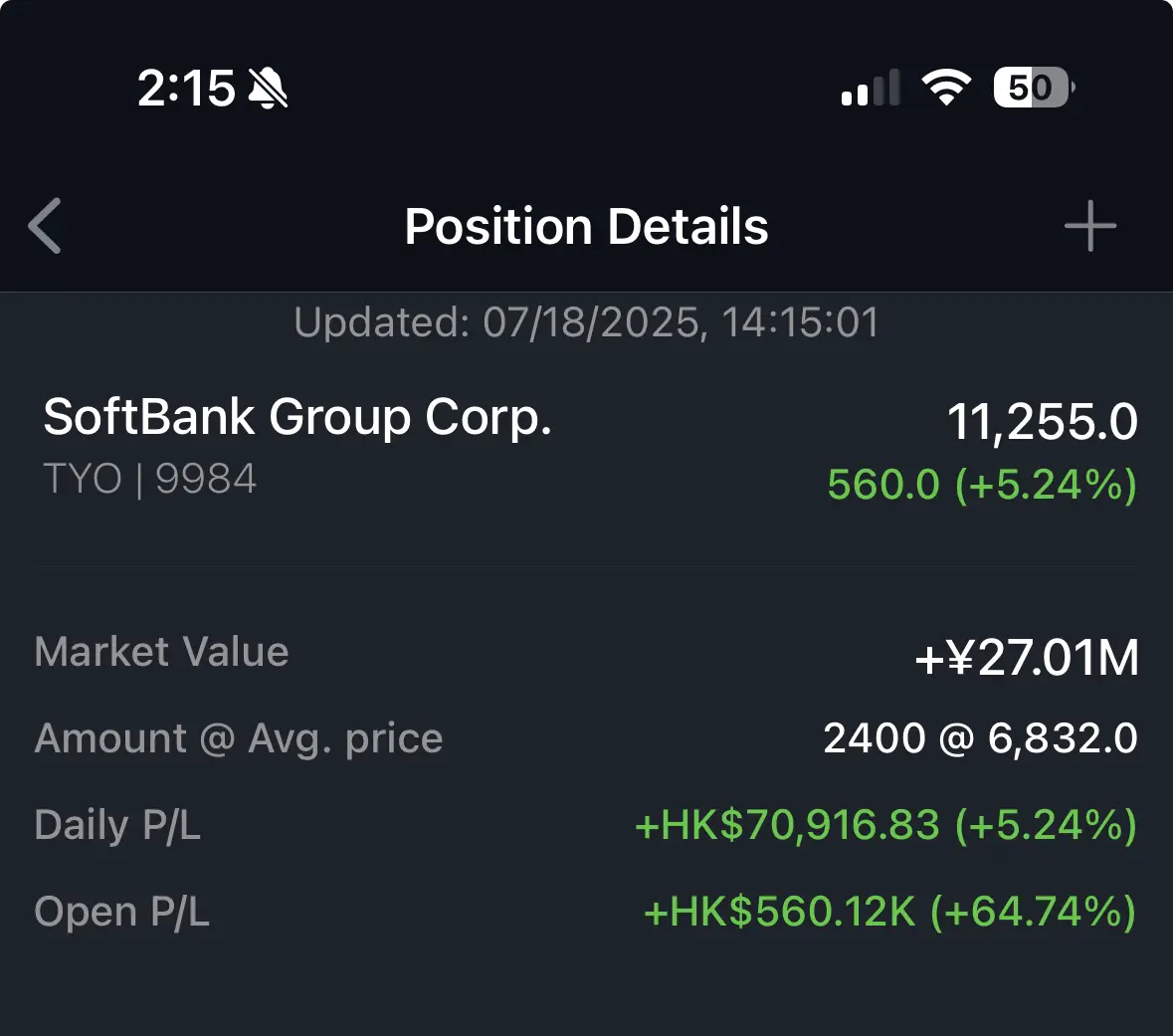Tap the plus icon in header
This screenshot has width=1173, height=1036.
point(1090,225)
